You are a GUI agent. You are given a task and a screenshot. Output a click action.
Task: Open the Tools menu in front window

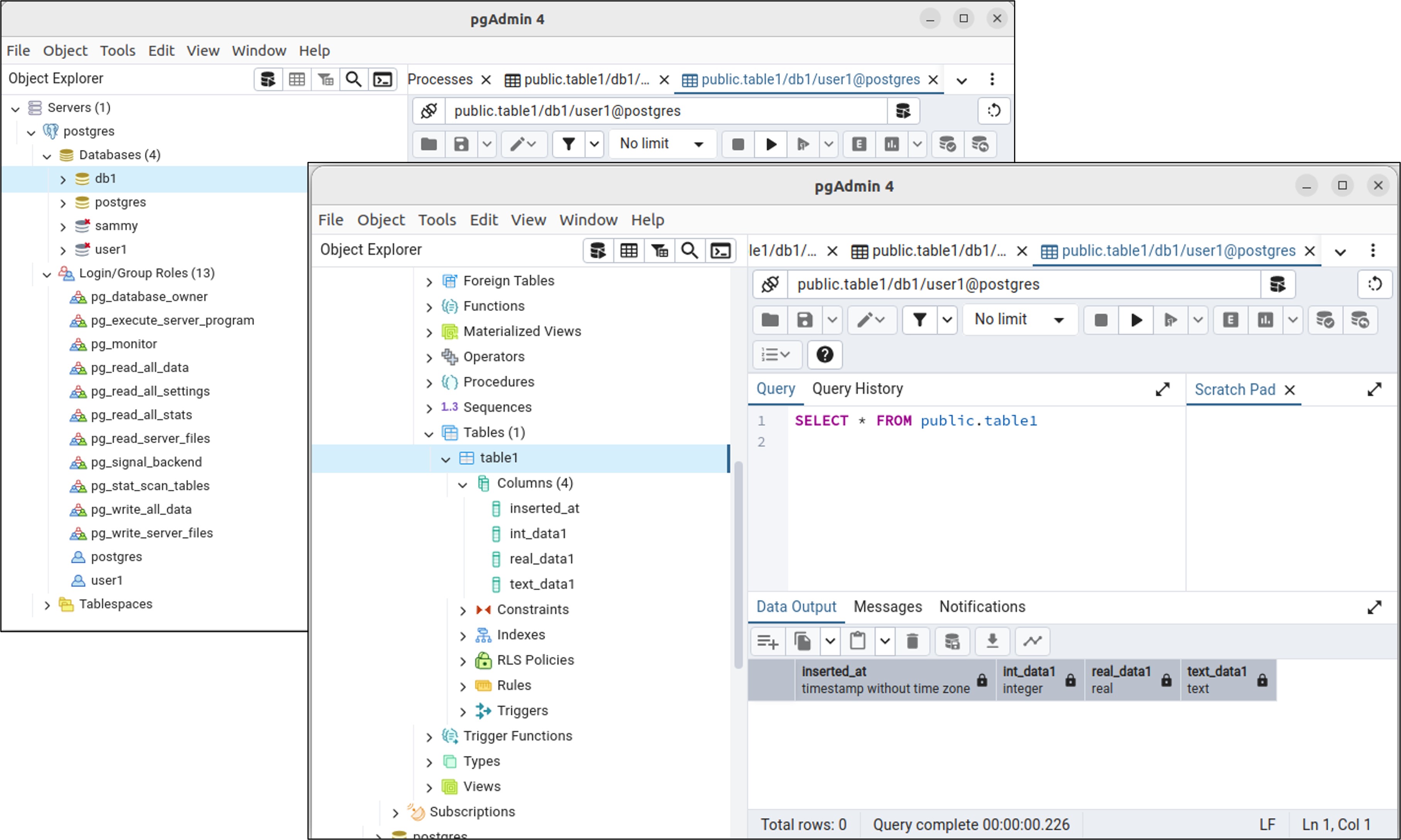[437, 219]
